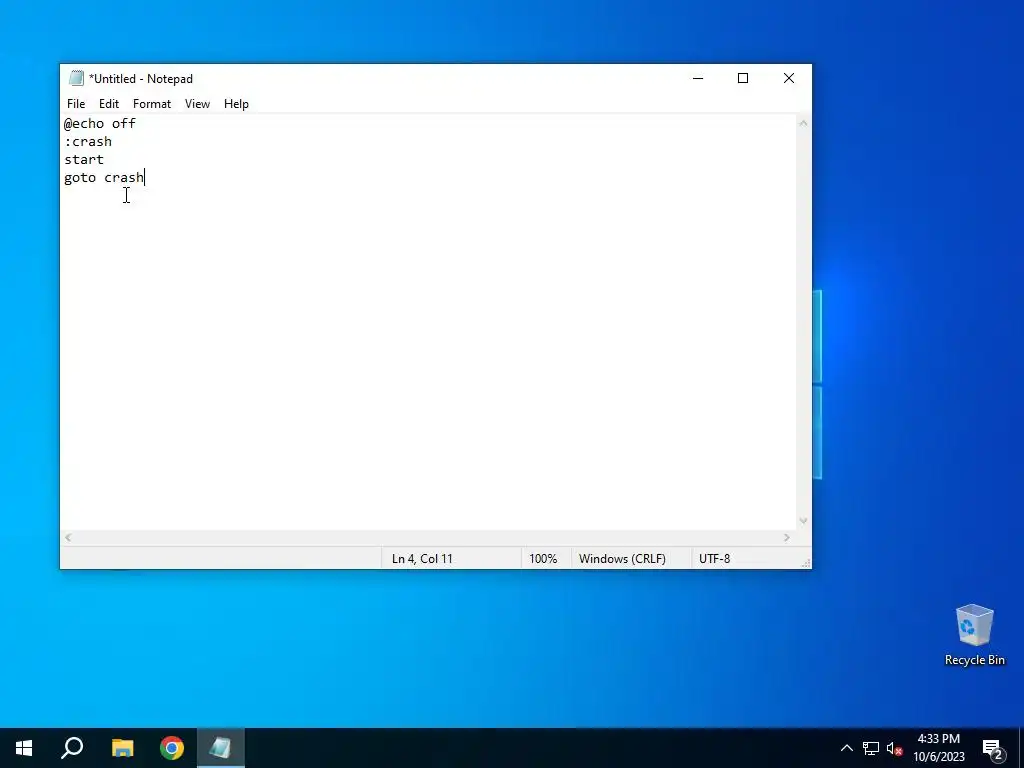Select the Notepad taskbar button
Image resolution: width=1024 pixels, height=768 pixels.
coord(221,748)
